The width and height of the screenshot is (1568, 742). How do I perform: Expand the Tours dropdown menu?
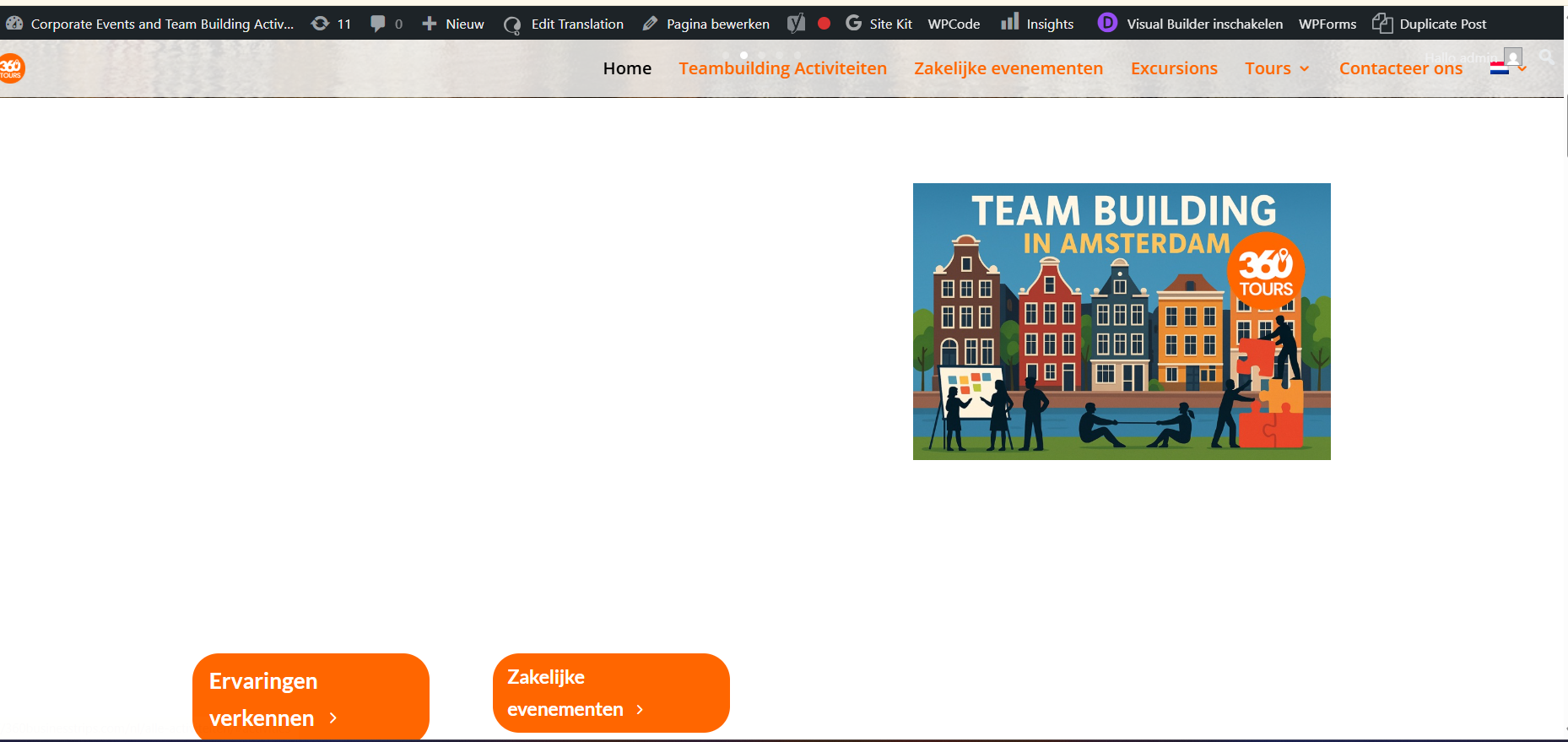(1277, 68)
